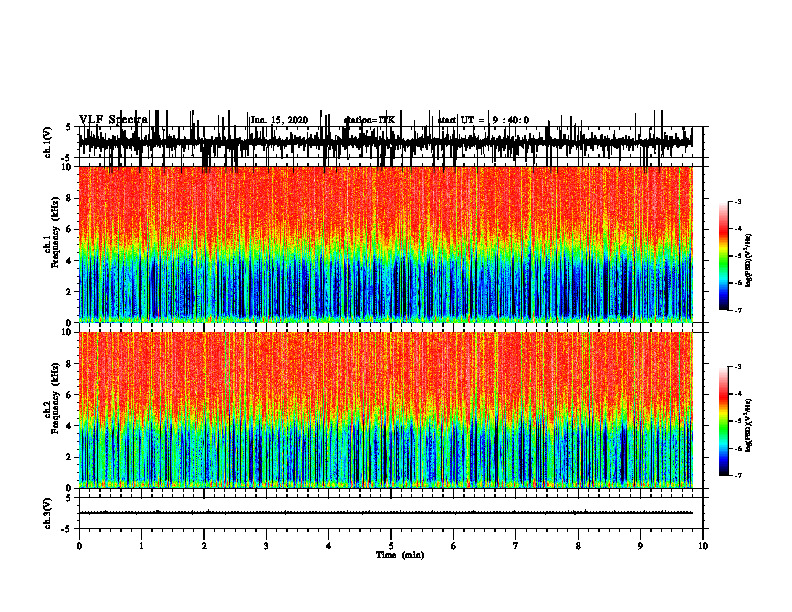Select the 'Jan. 15, 2020' date text
792x612 pixels.
[279, 120]
